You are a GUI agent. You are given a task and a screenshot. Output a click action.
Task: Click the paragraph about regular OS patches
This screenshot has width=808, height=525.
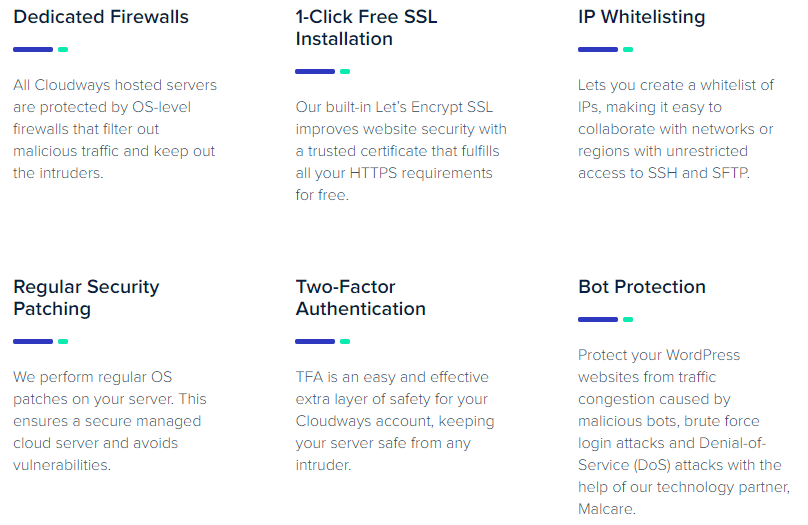[109, 421]
